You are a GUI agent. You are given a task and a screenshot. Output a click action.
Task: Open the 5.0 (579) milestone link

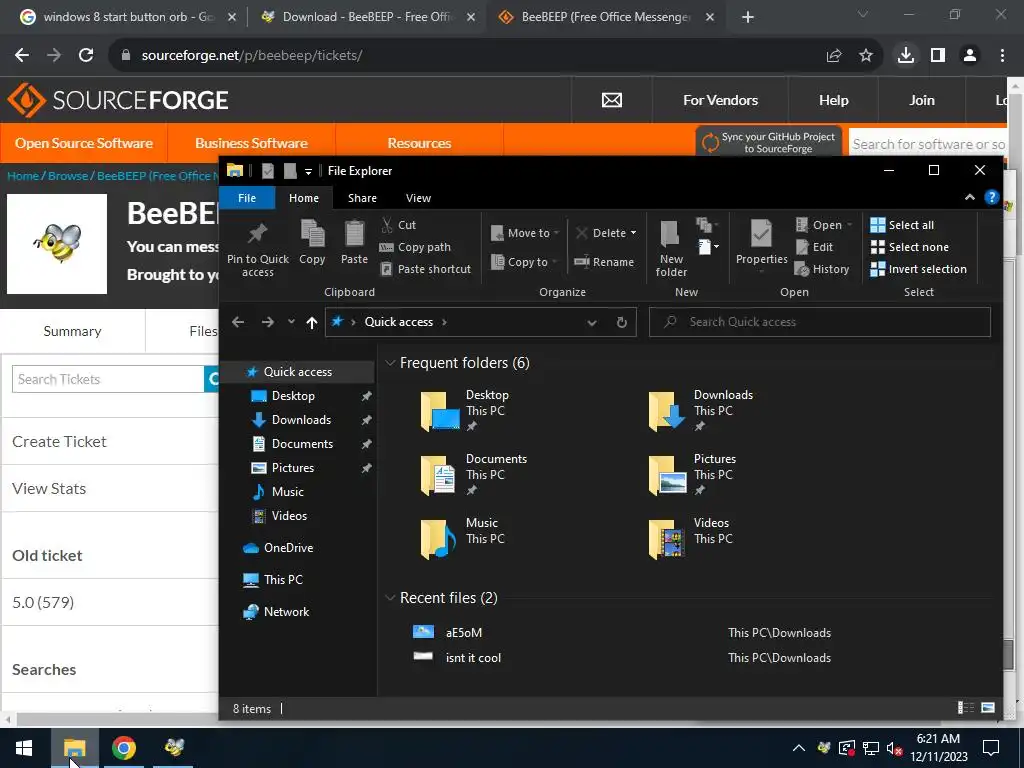43,602
